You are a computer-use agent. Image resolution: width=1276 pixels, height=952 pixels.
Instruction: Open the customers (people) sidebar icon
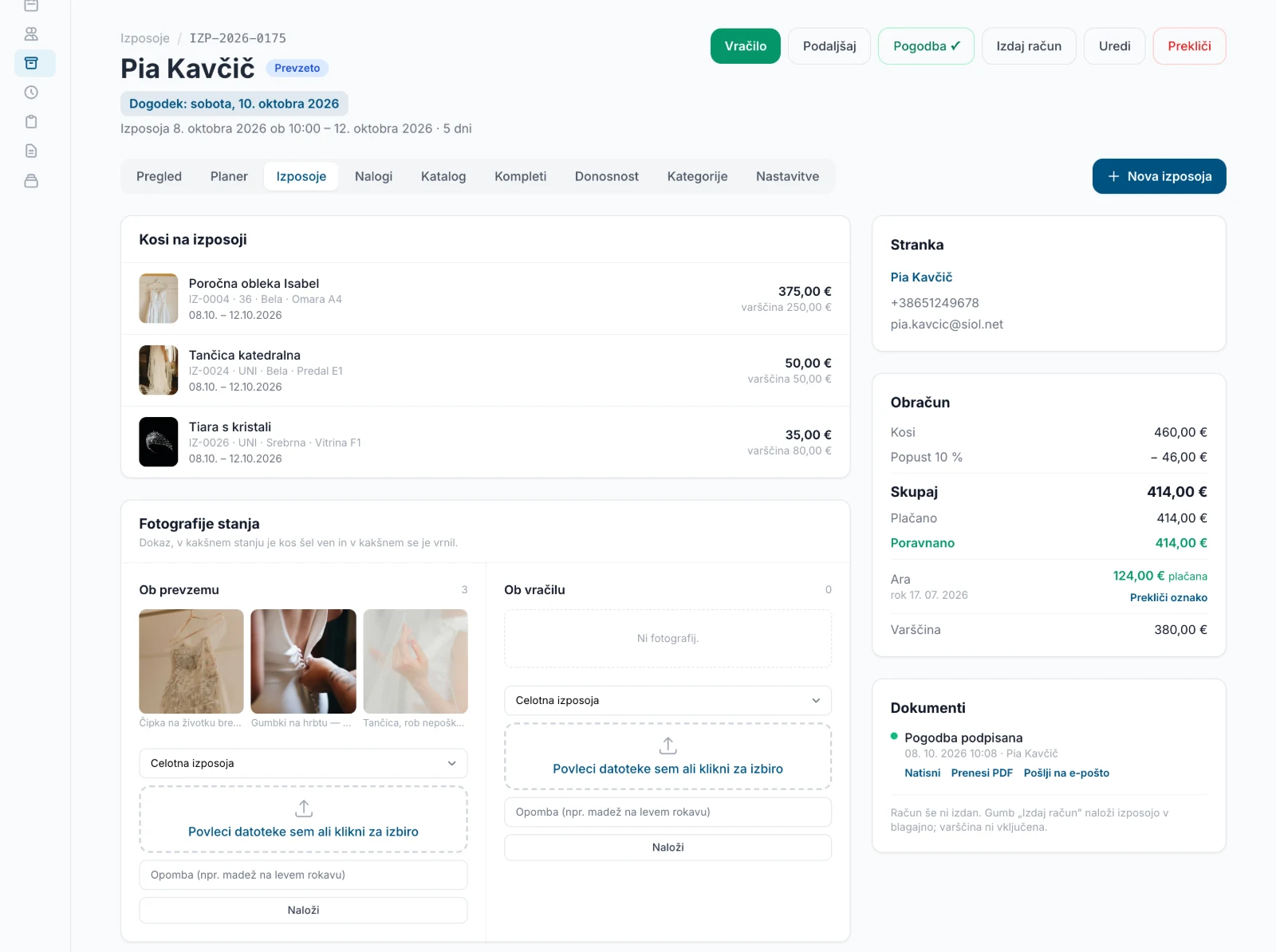coord(31,34)
